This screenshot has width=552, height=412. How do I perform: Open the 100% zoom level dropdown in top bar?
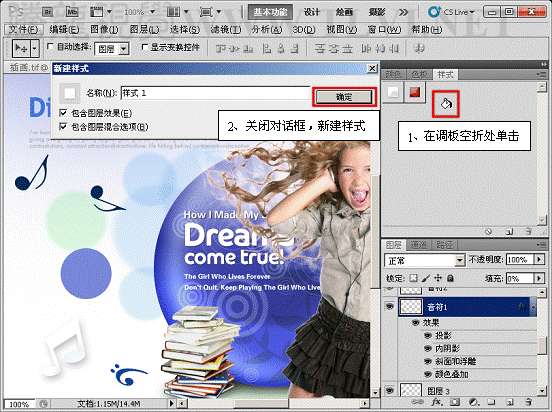pos(152,12)
